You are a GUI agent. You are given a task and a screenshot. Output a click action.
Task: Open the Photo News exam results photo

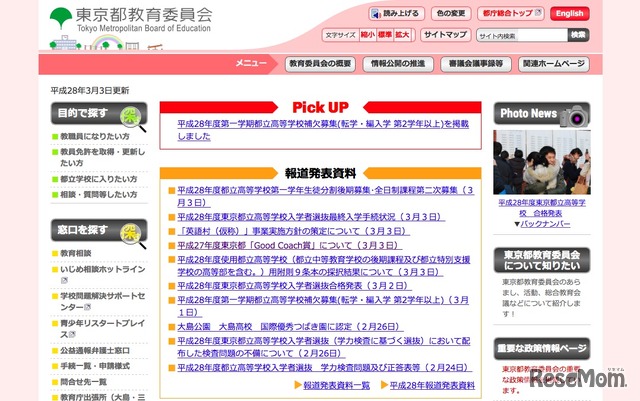pyautogui.click(x=542, y=162)
